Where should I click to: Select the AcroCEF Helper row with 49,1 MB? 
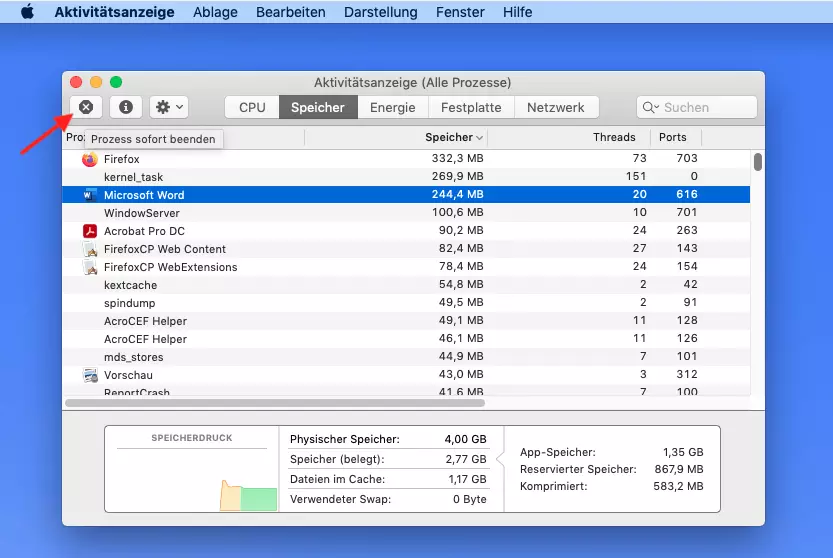tap(406, 321)
